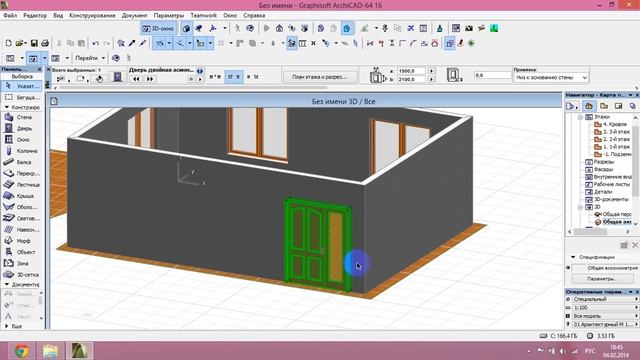Image resolution: width=640 pixels, height=360 pixels.
Task: Click the New document icon
Action: (8, 43)
